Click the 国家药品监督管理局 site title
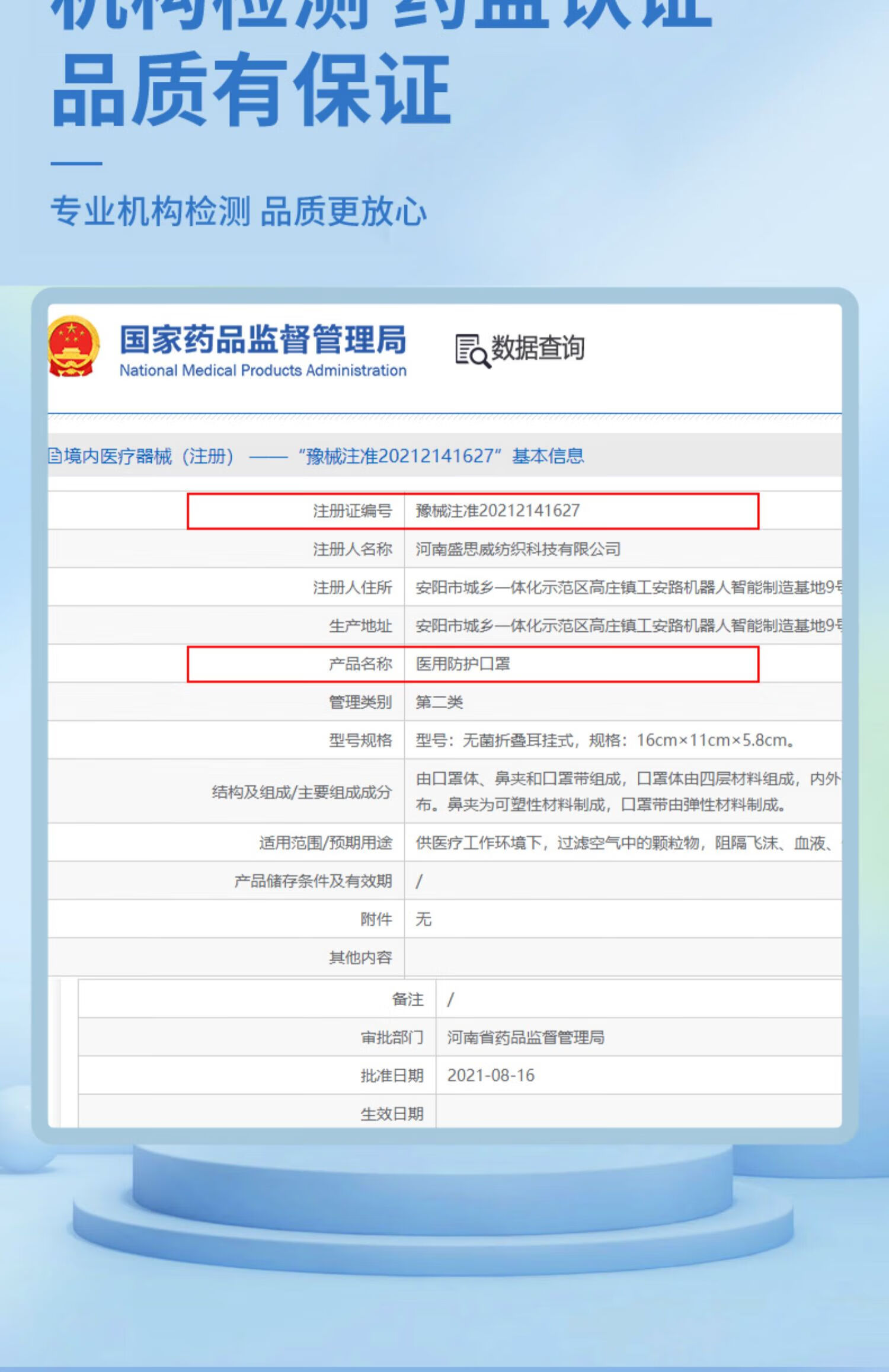The image size is (889, 1372). 263,340
